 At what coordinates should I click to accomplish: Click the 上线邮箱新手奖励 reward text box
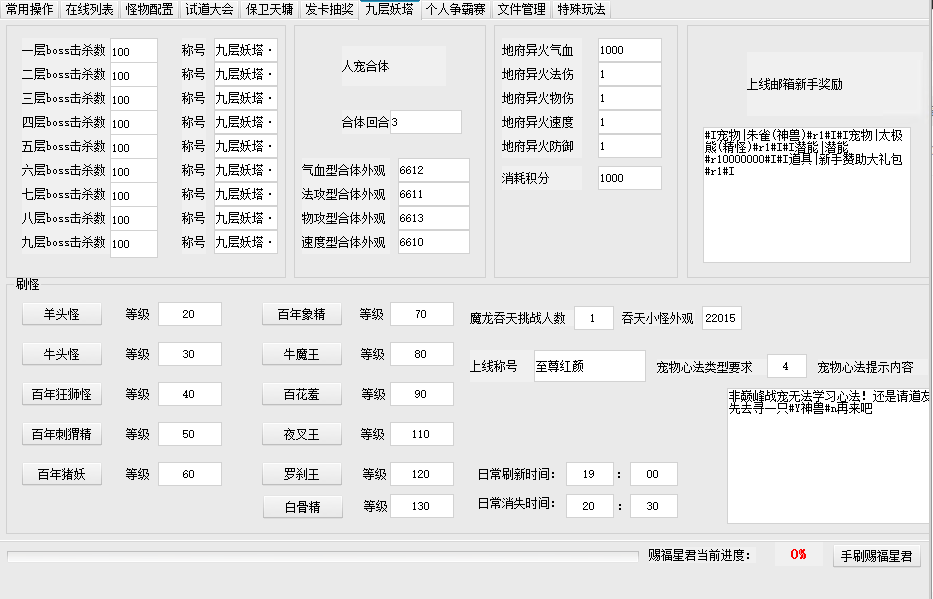[807, 195]
